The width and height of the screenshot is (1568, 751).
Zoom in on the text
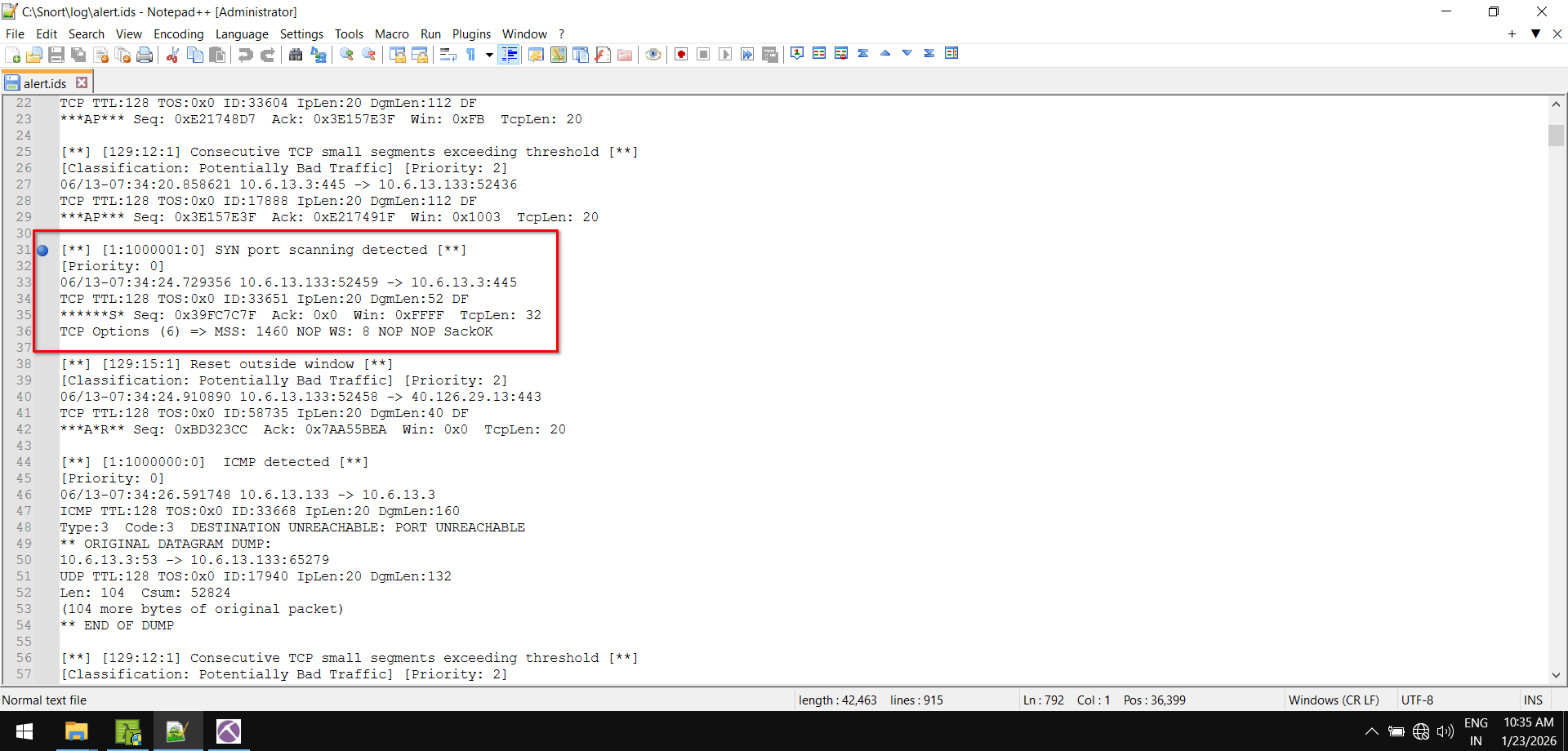point(345,54)
